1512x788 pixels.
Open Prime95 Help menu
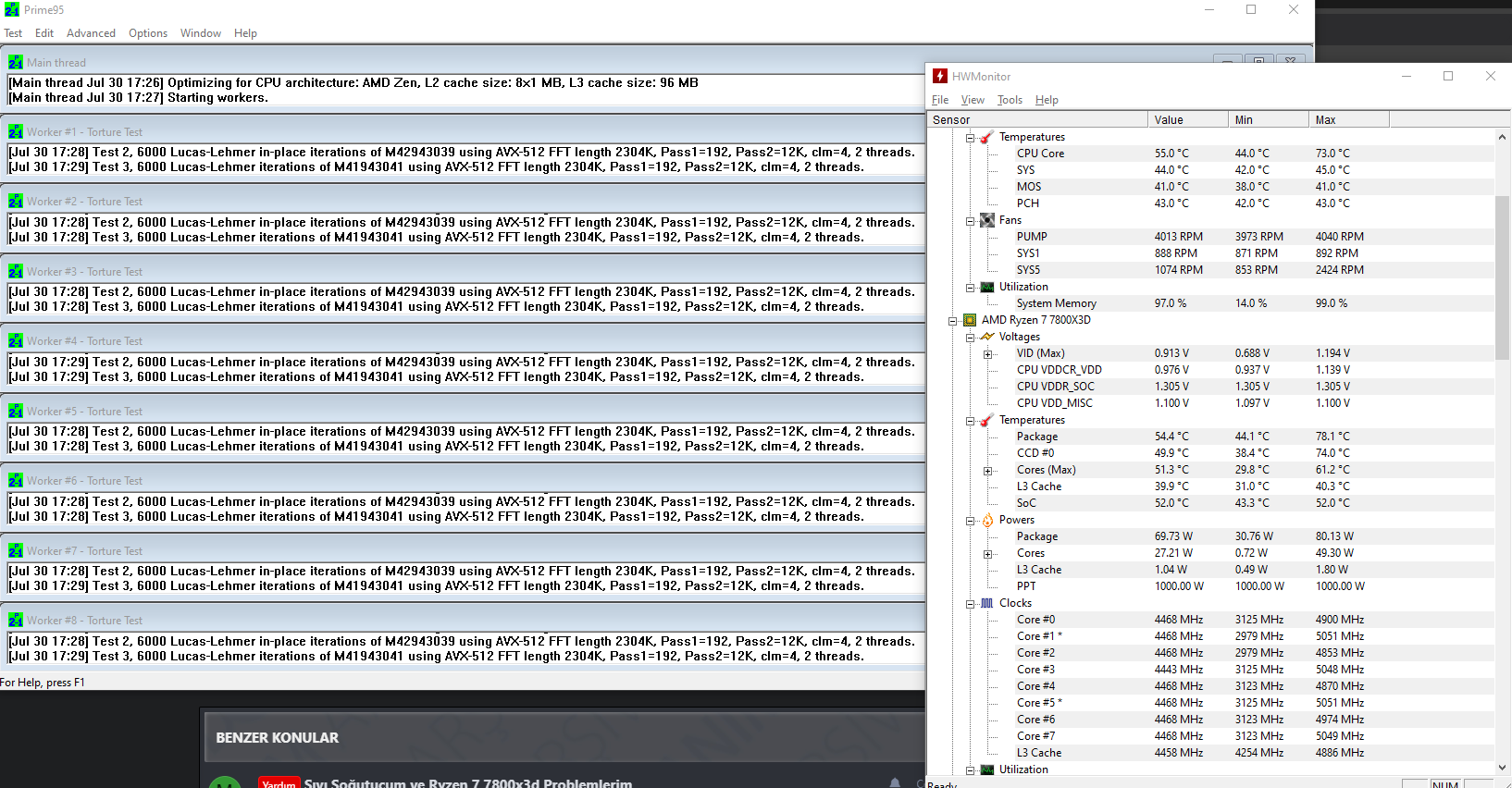point(245,33)
